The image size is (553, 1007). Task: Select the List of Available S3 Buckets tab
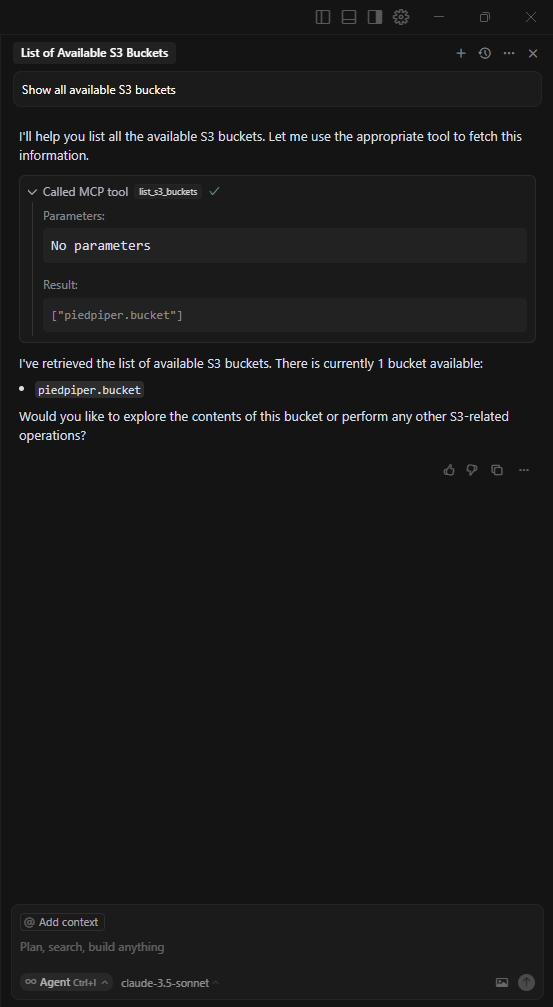tap(94, 53)
